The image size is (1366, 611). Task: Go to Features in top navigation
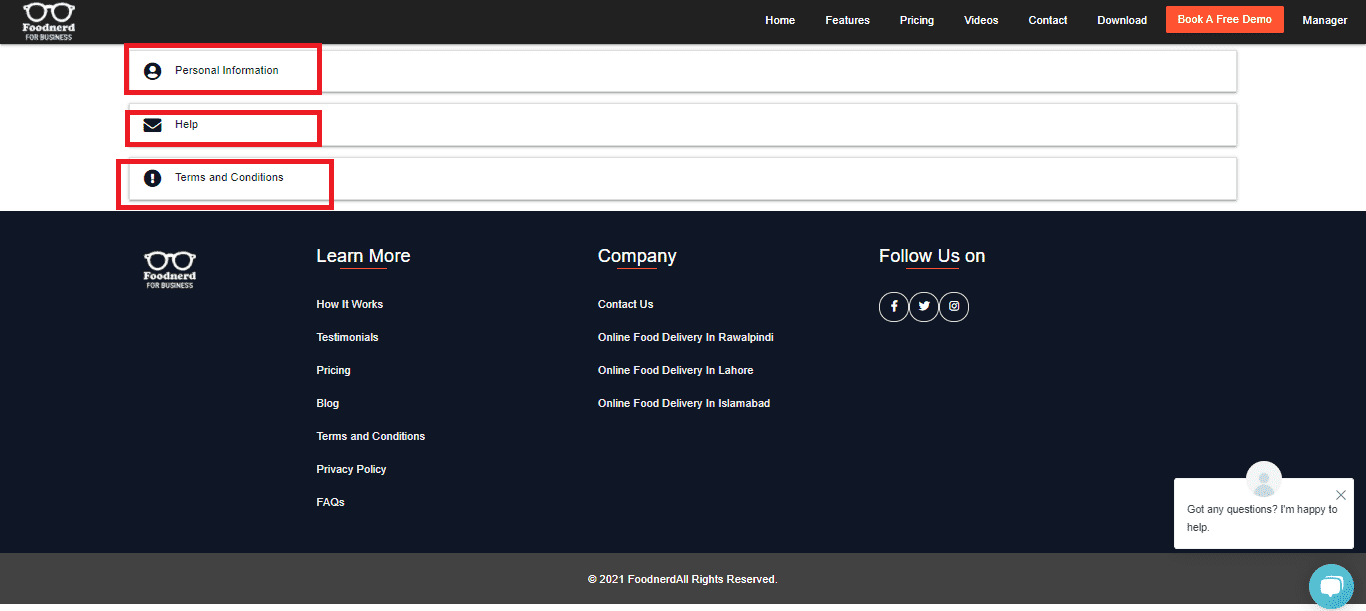point(847,20)
